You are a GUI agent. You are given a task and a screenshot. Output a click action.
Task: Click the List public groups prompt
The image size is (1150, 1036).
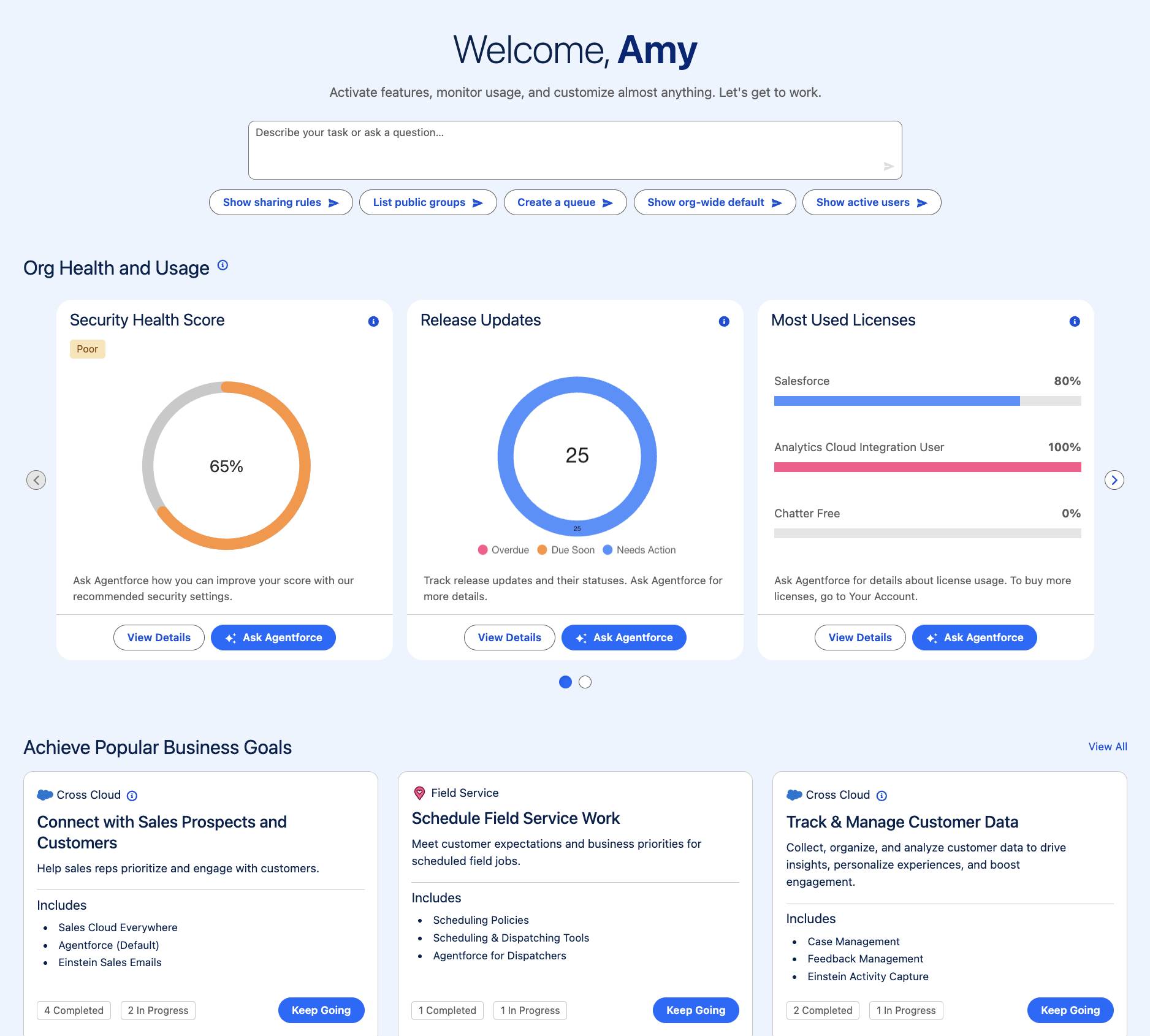pyautogui.click(x=428, y=202)
